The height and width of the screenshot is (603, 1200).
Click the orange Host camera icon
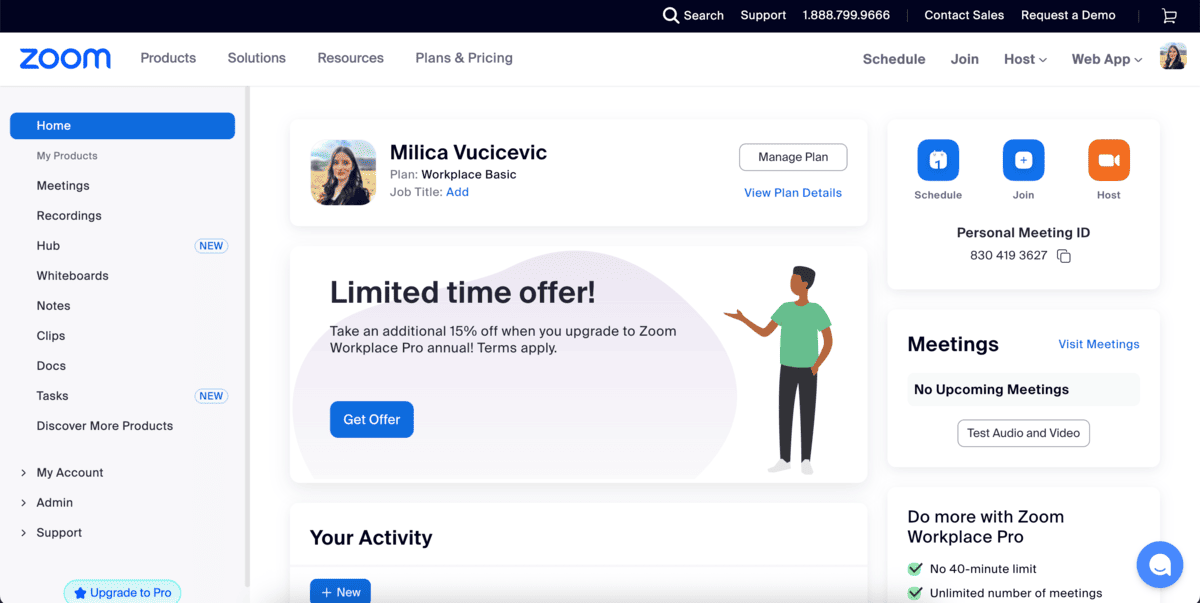(x=1109, y=160)
